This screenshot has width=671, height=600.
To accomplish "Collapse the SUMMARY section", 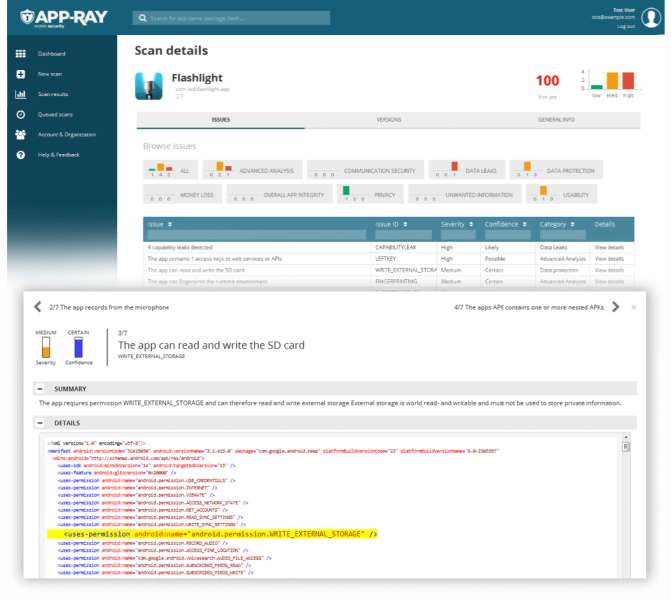I will pyautogui.click(x=40, y=389).
